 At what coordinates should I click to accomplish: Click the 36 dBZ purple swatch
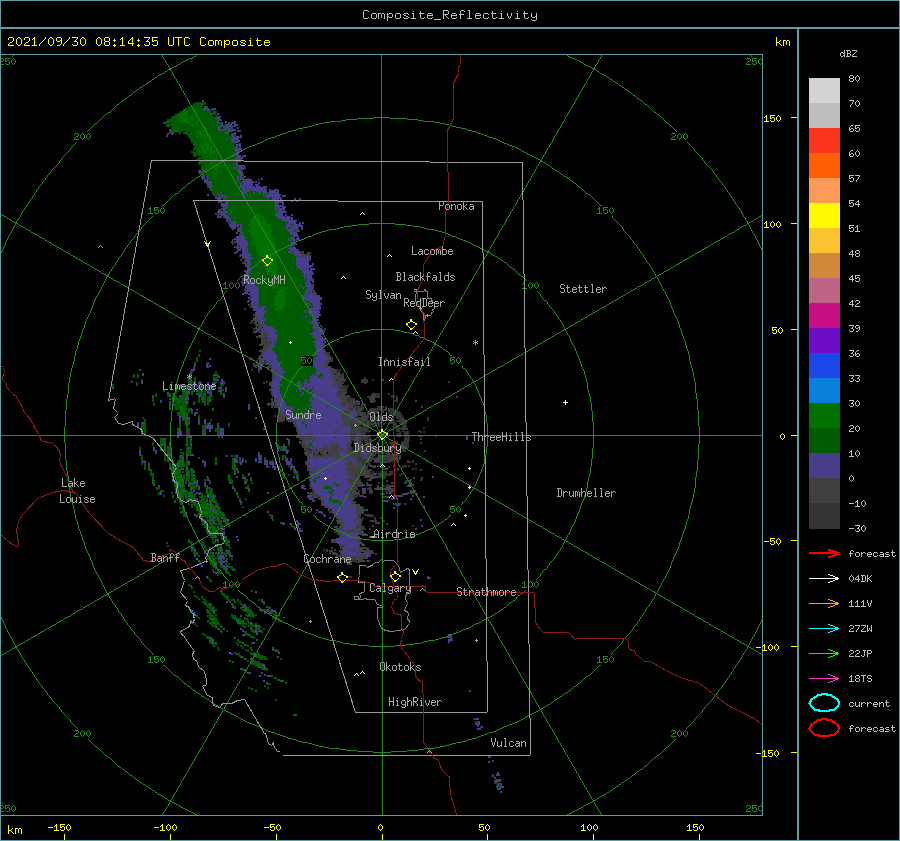point(824,340)
